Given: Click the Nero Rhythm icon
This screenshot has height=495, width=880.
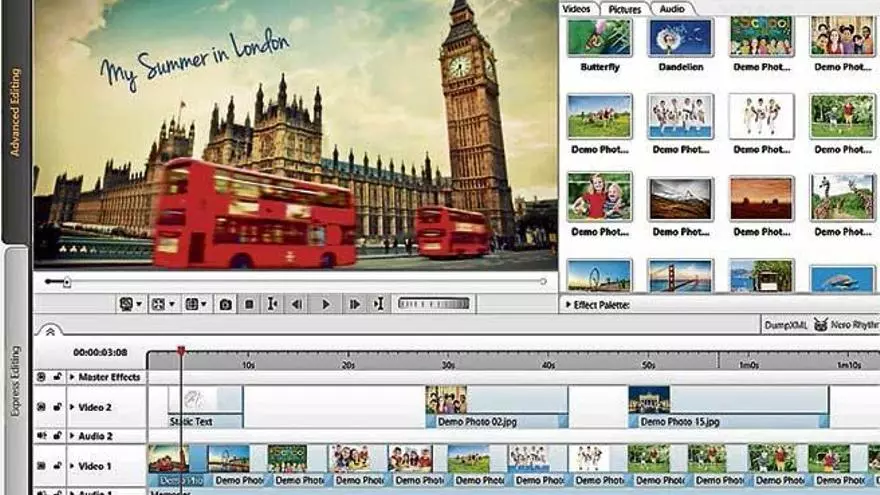Looking at the screenshot, I should (820, 325).
